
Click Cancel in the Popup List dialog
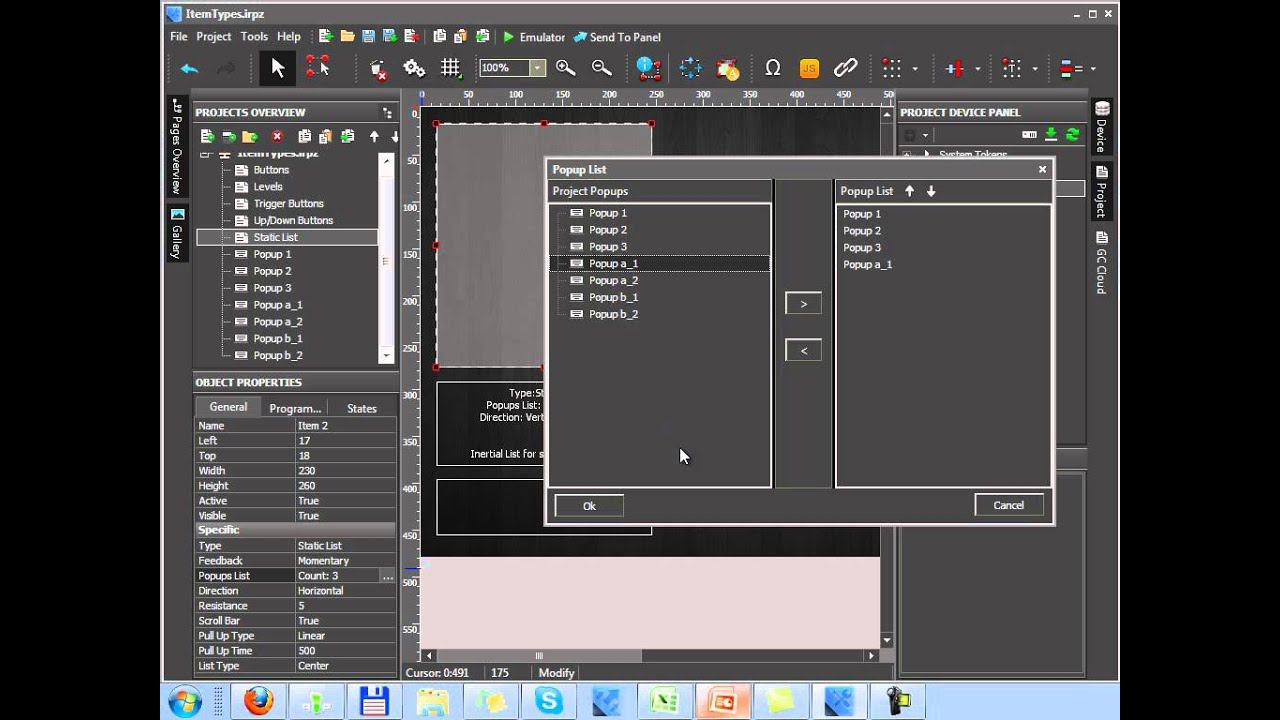[1008, 505]
